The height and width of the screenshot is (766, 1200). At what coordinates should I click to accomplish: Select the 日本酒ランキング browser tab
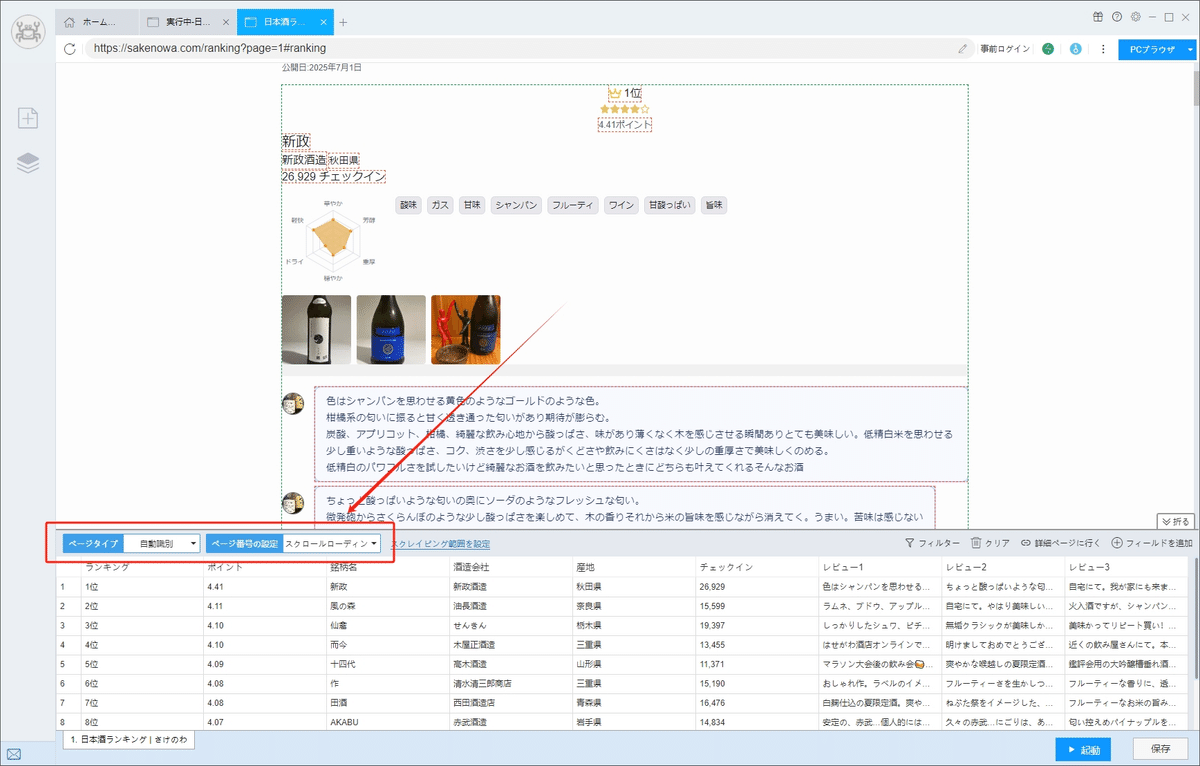[285, 22]
